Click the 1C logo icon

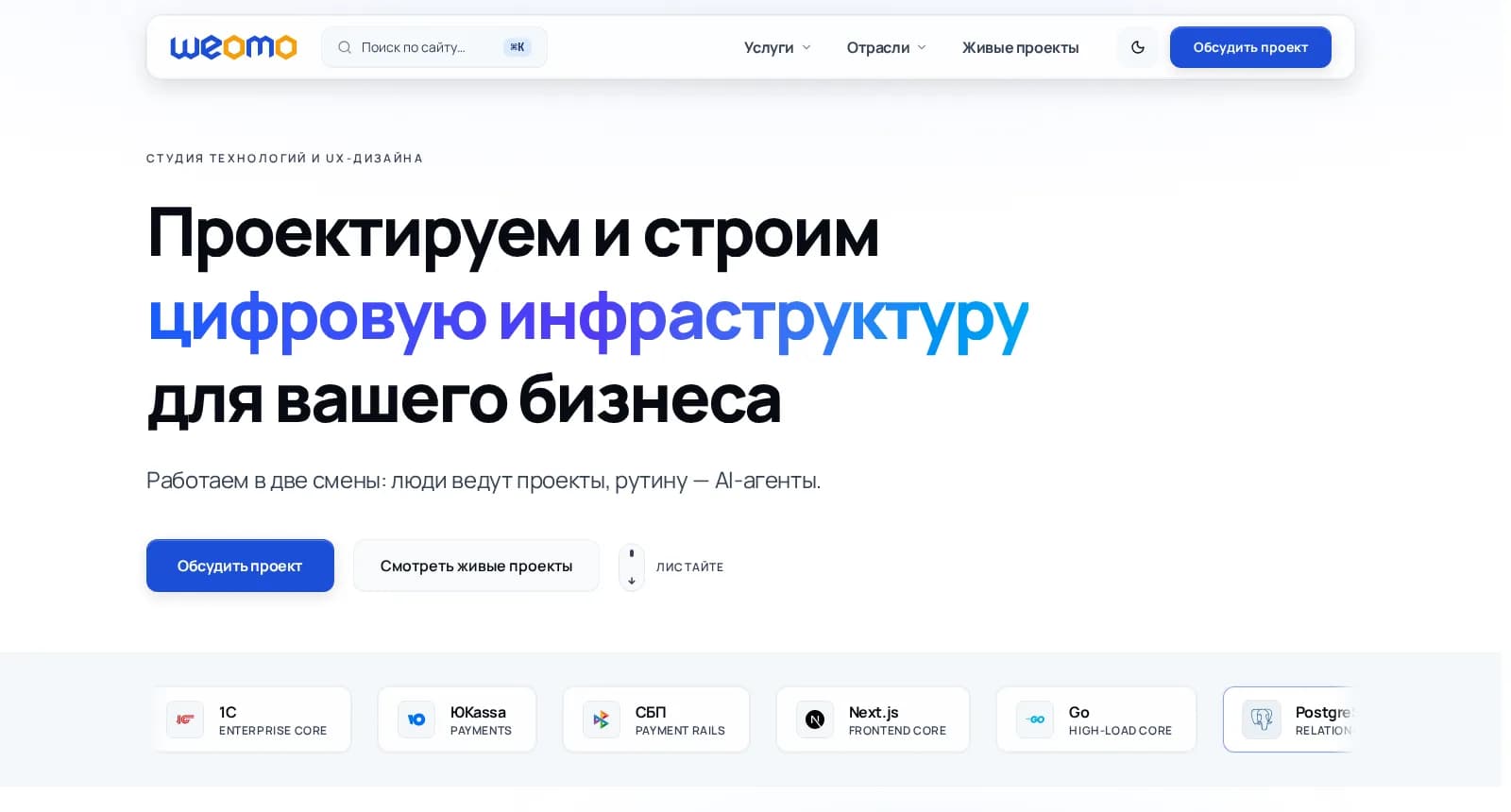click(185, 719)
